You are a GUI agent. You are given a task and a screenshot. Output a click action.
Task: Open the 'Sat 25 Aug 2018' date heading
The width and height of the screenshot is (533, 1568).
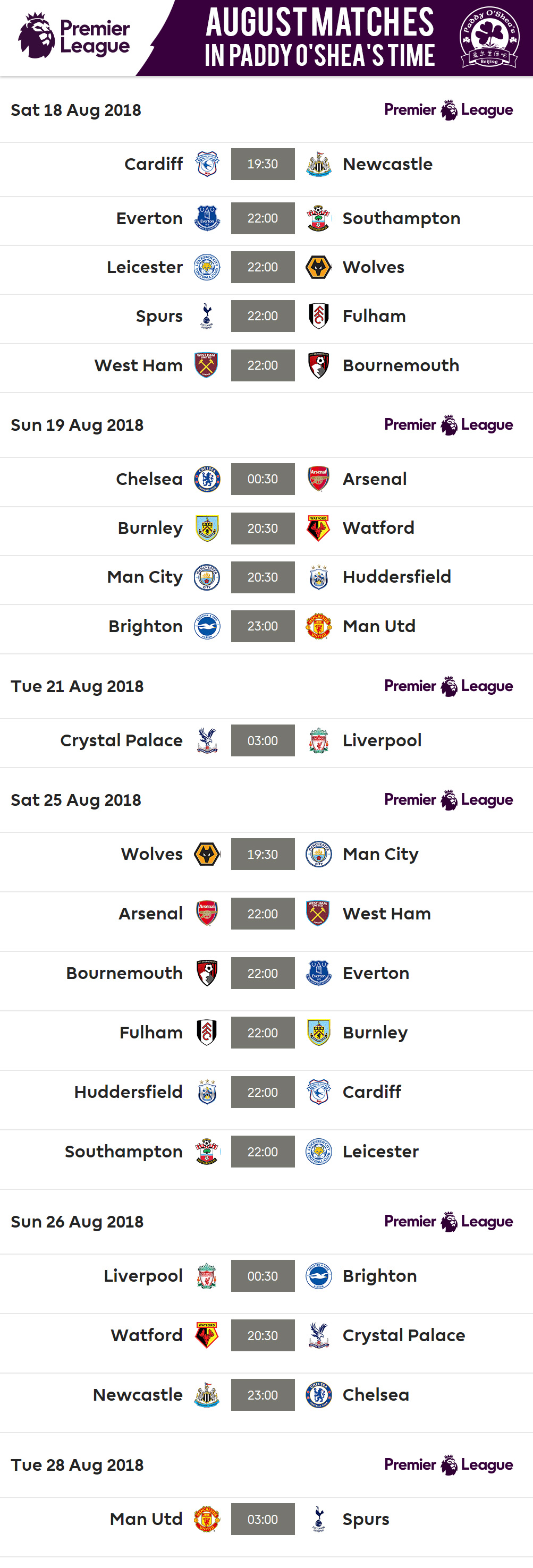point(76,800)
